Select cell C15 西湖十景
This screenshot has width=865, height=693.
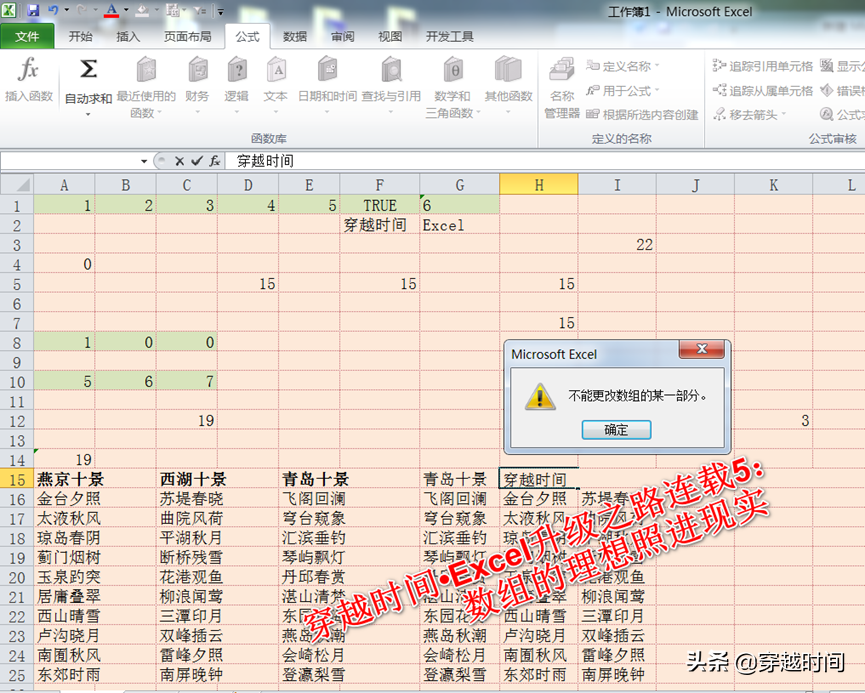click(187, 479)
